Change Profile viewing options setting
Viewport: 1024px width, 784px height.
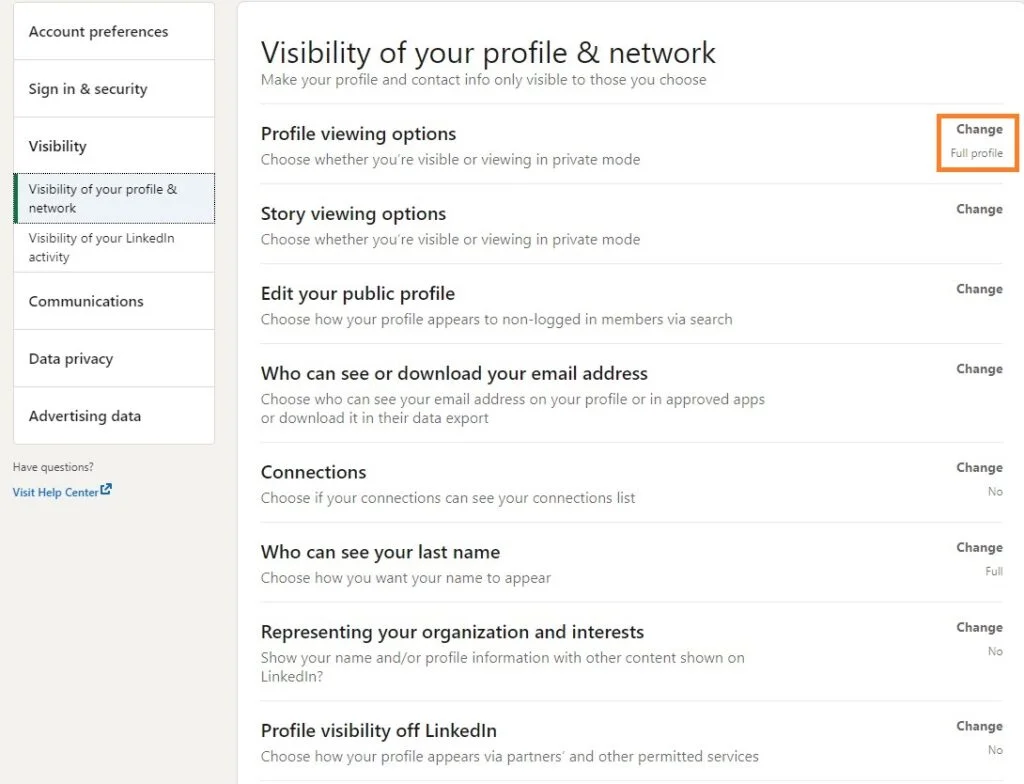[x=979, y=129]
